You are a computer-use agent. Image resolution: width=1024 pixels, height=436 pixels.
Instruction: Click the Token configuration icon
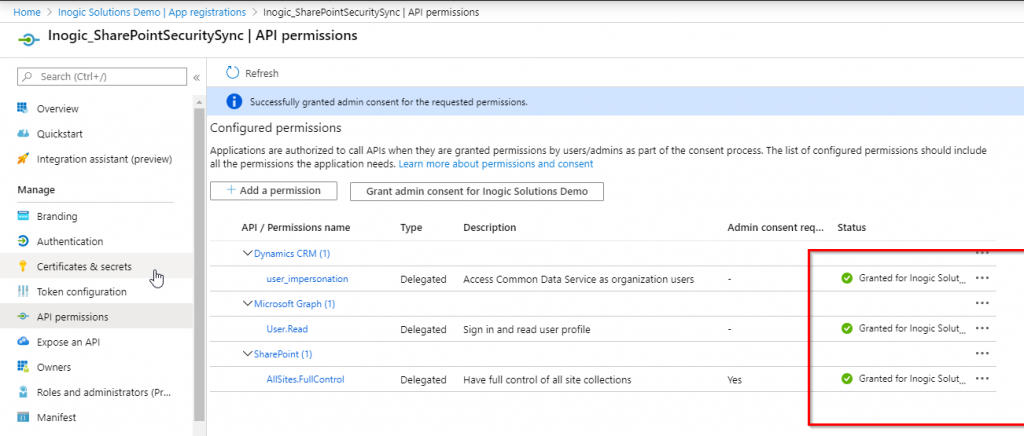tap(24, 292)
